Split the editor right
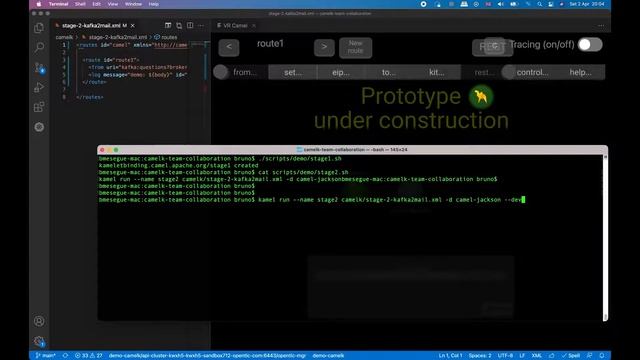 click(190, 25)
